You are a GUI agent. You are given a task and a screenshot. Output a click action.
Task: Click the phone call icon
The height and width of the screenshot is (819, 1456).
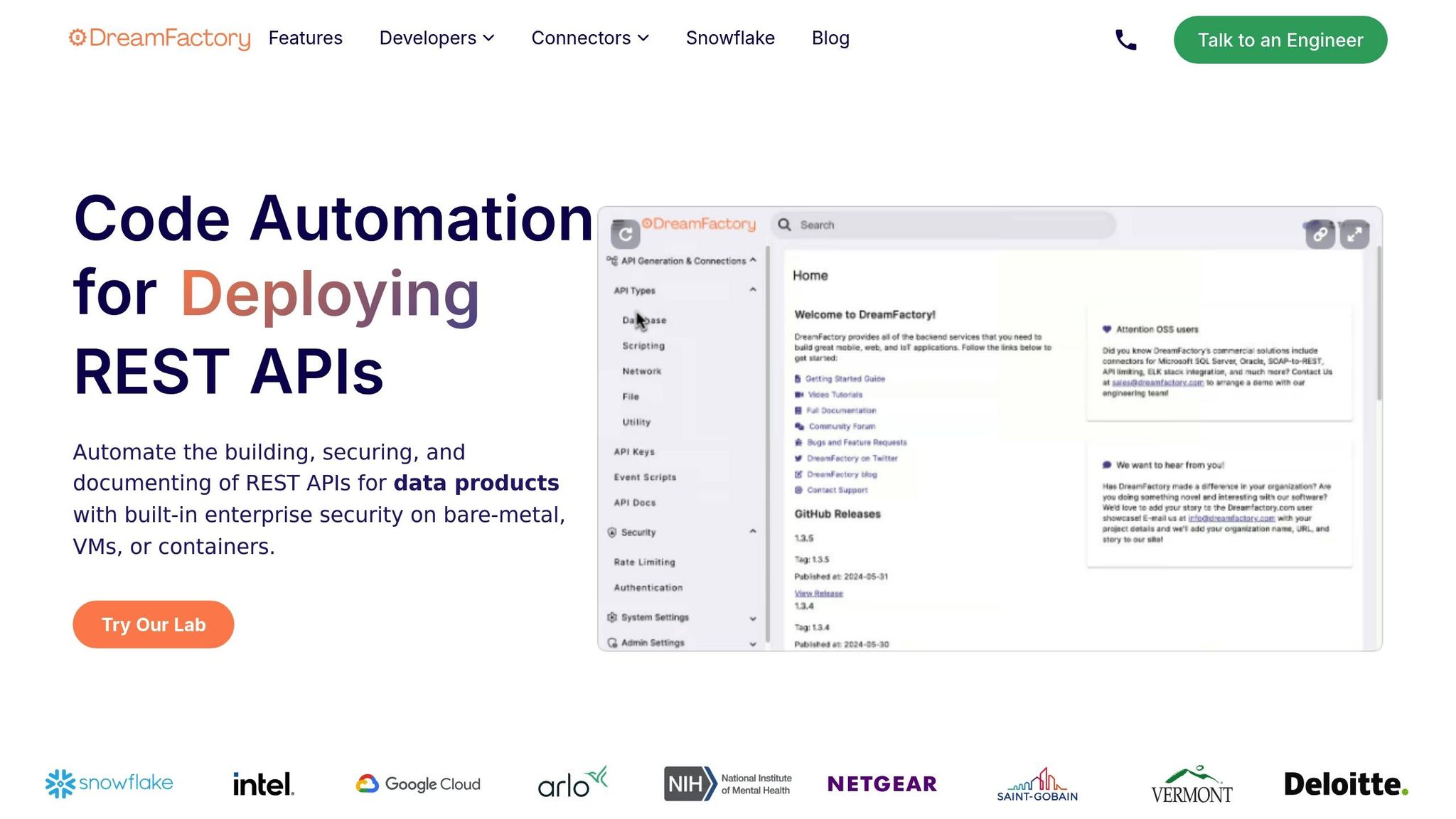point(1125,40)
